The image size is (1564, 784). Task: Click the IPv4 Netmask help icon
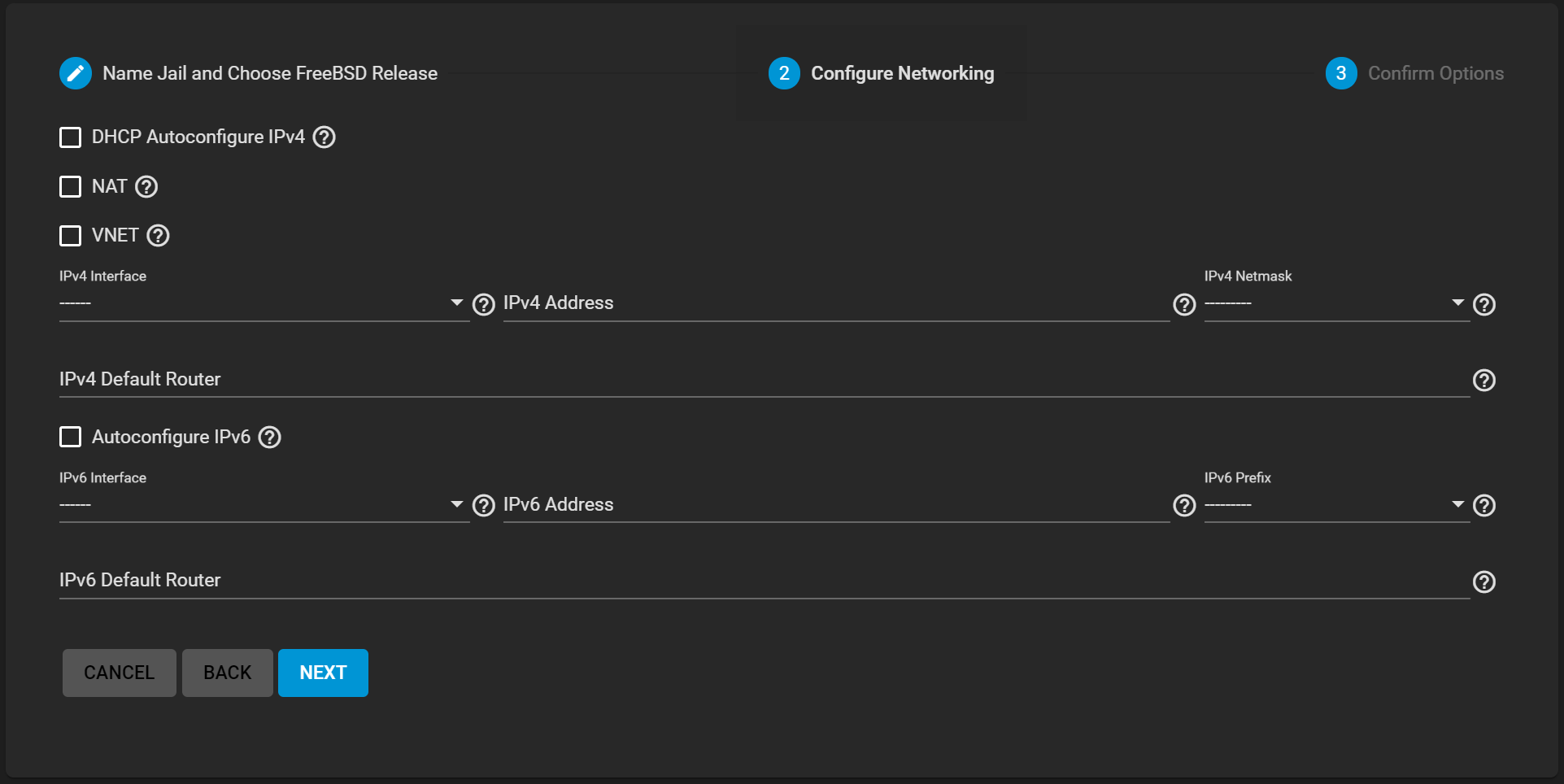[1484, 304]
